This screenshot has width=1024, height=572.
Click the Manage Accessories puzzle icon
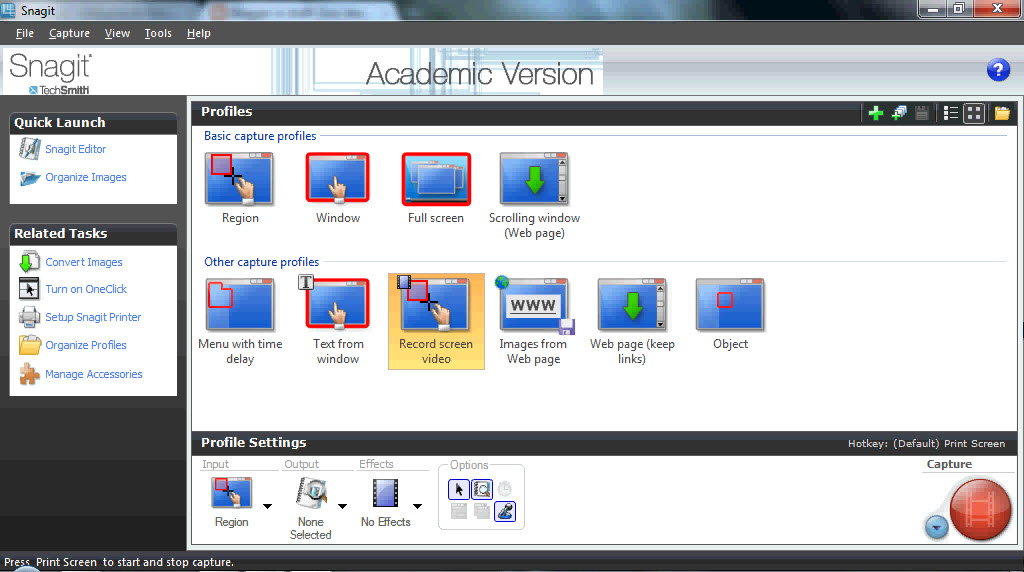pyautogui.click(x=29, y=374)
